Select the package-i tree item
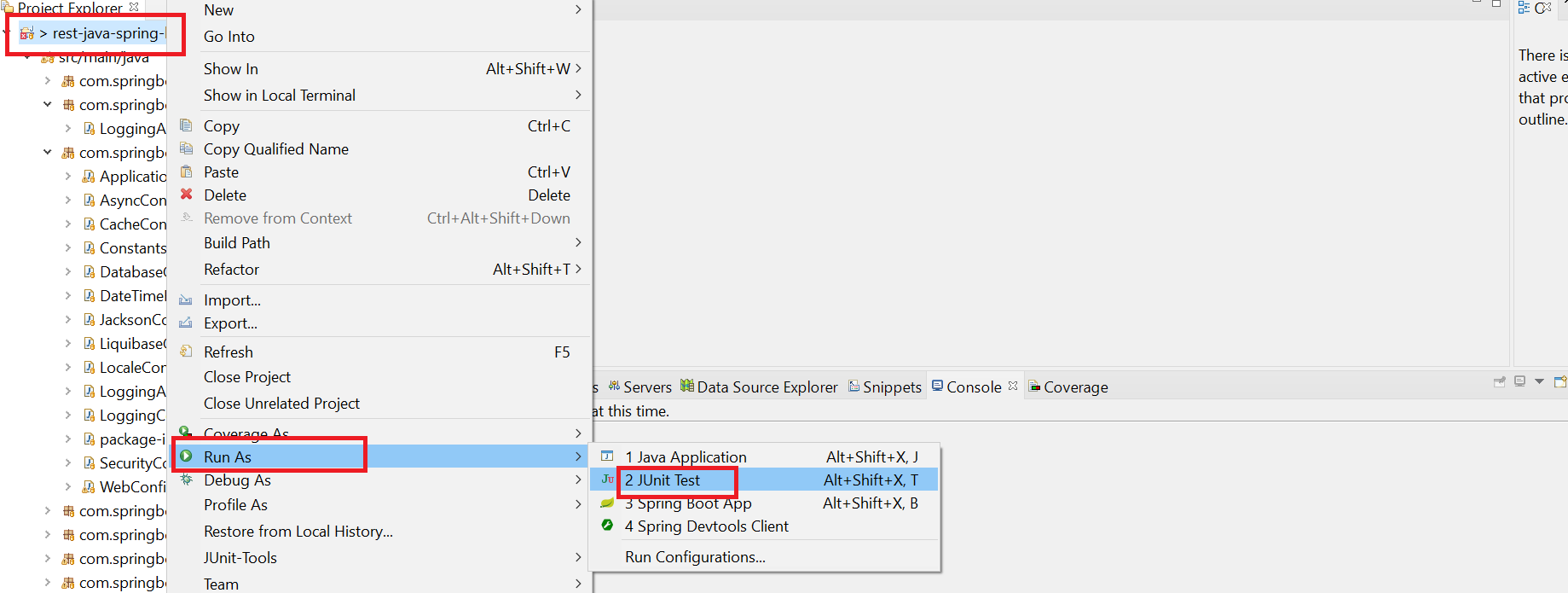The height and width of the screenshot is (593, 1568). tap(132, 439)
